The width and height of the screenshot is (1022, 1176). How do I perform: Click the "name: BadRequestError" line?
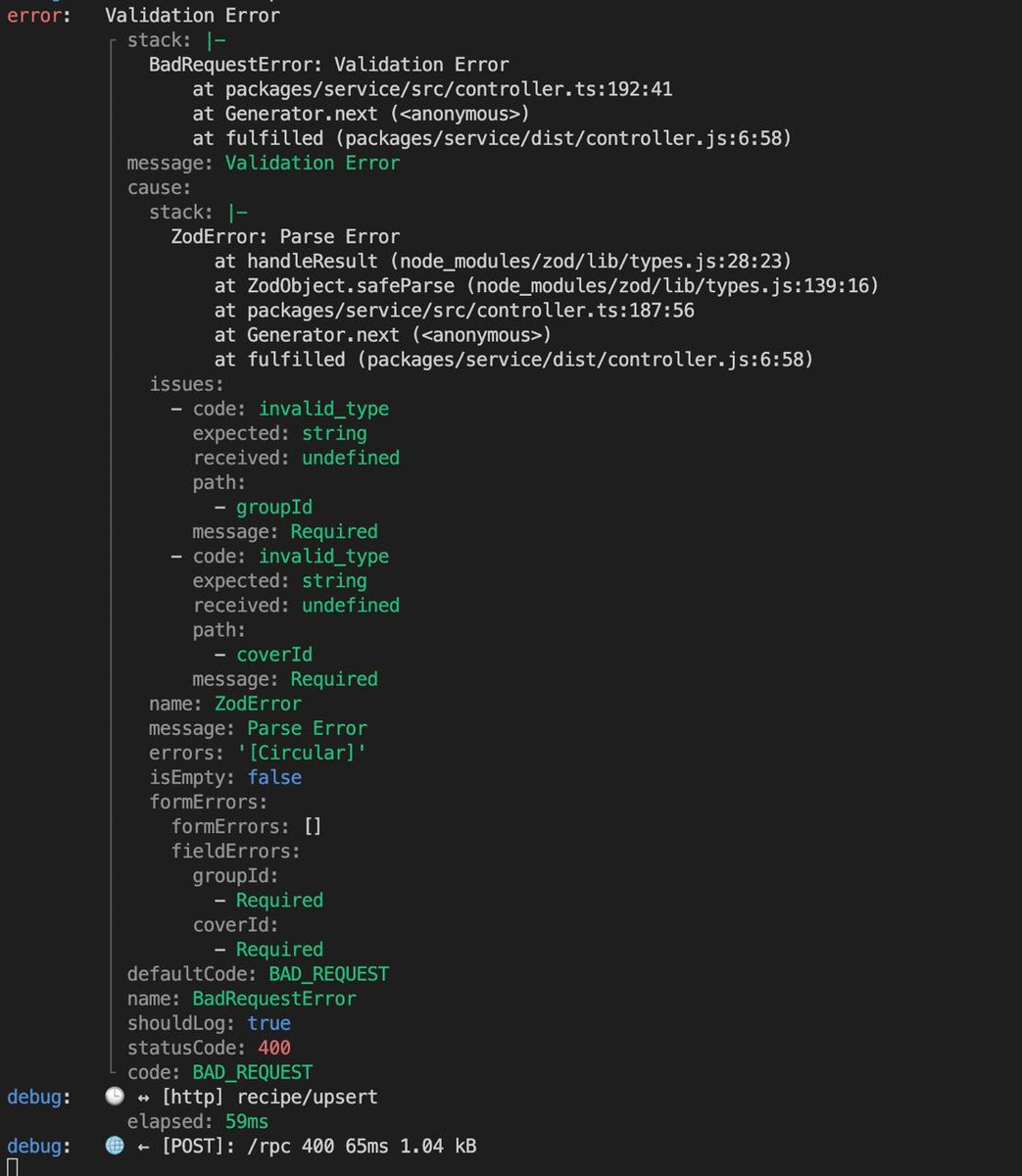pos(242,999)
